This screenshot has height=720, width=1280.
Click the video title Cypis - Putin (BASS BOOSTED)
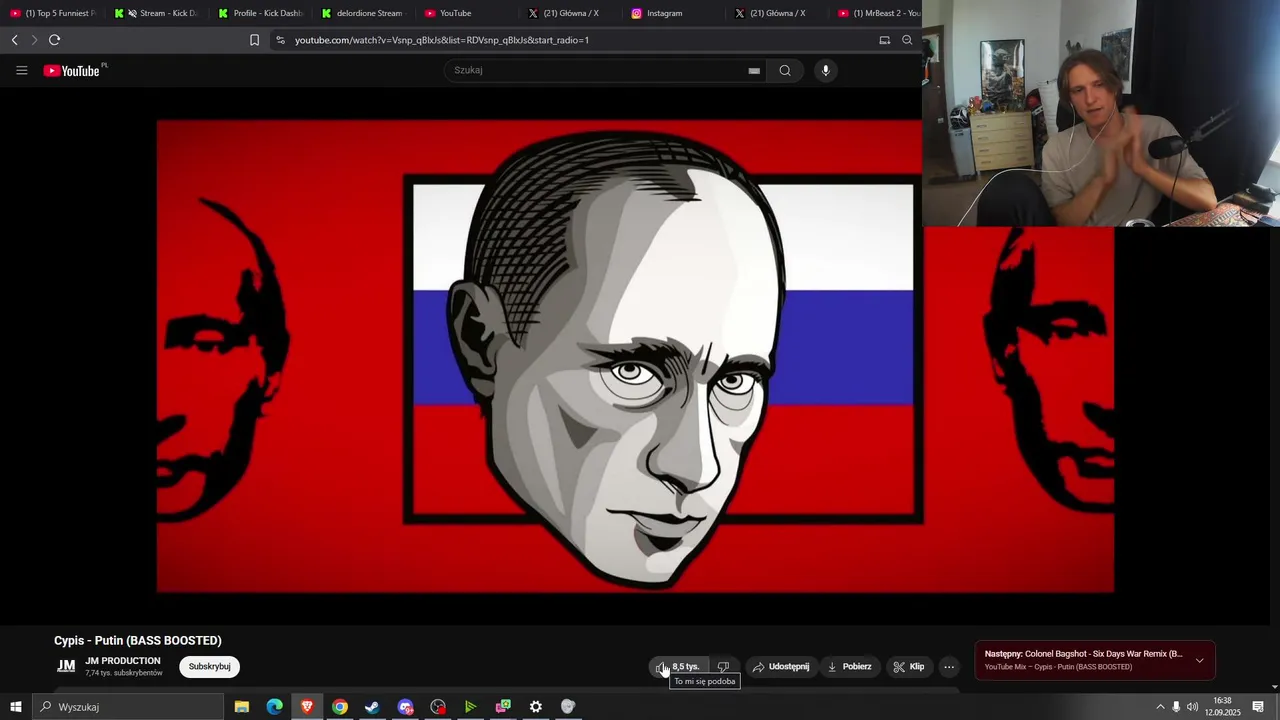tap(138, 641)
